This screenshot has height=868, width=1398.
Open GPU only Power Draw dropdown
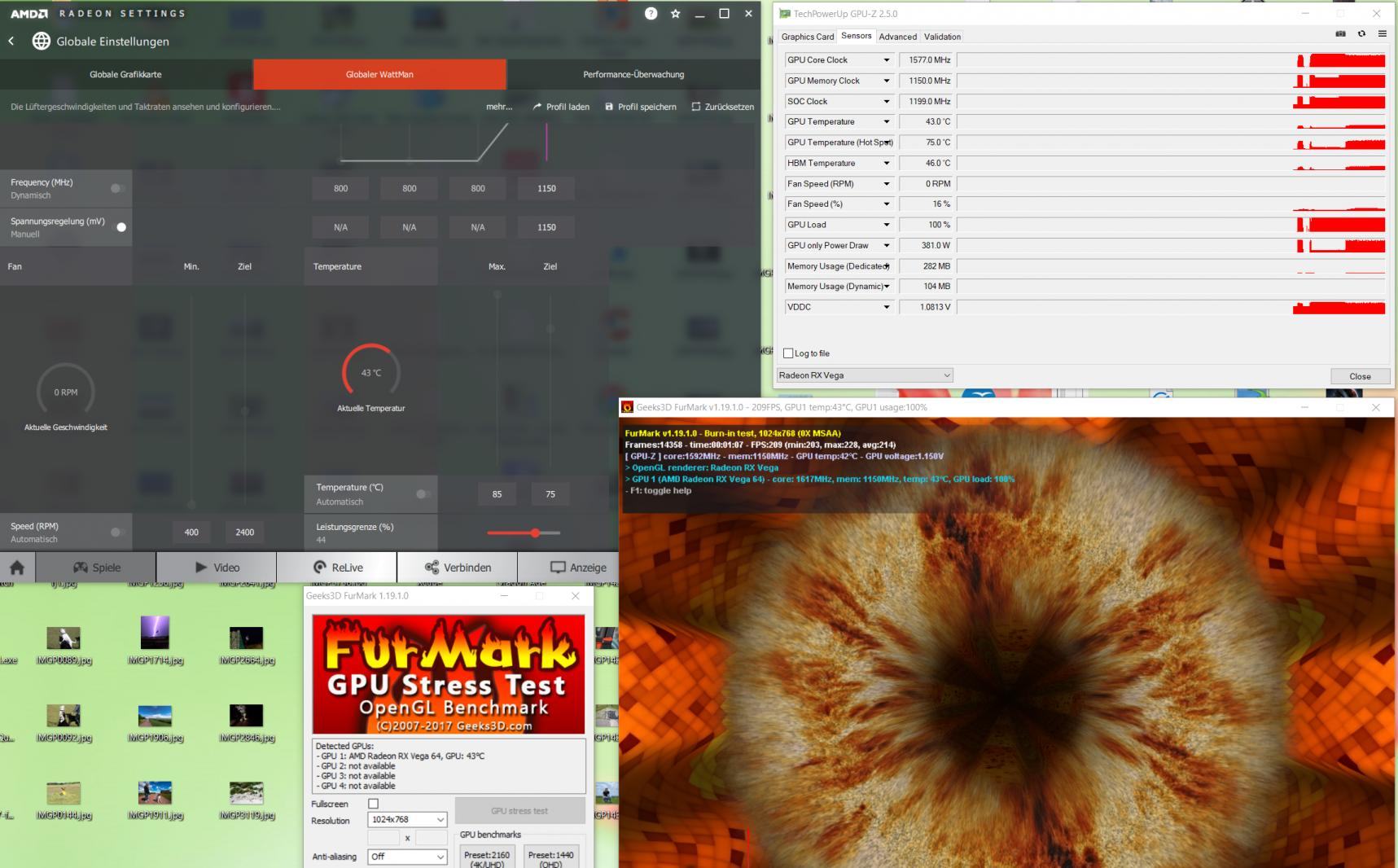pos(887,245)
